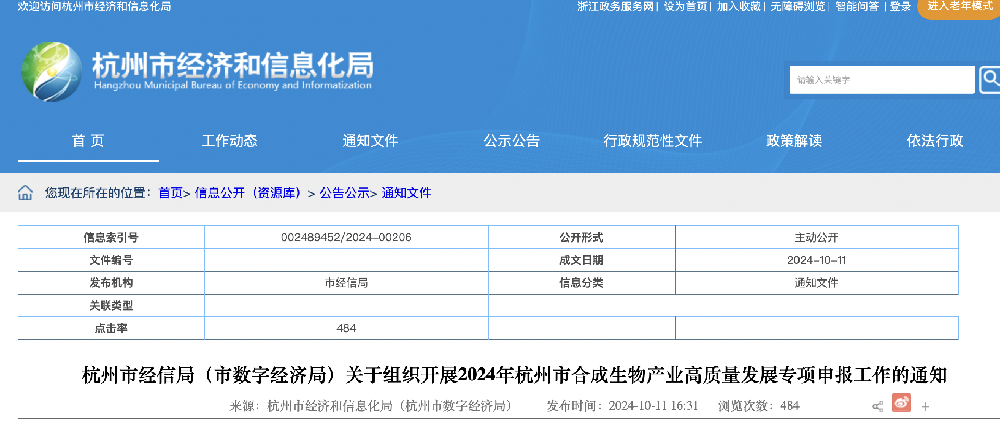The height and width of the screenshot is (433, 1000).
Task: Click 首页 breadcrumb link
Action: tap(171, 193)
